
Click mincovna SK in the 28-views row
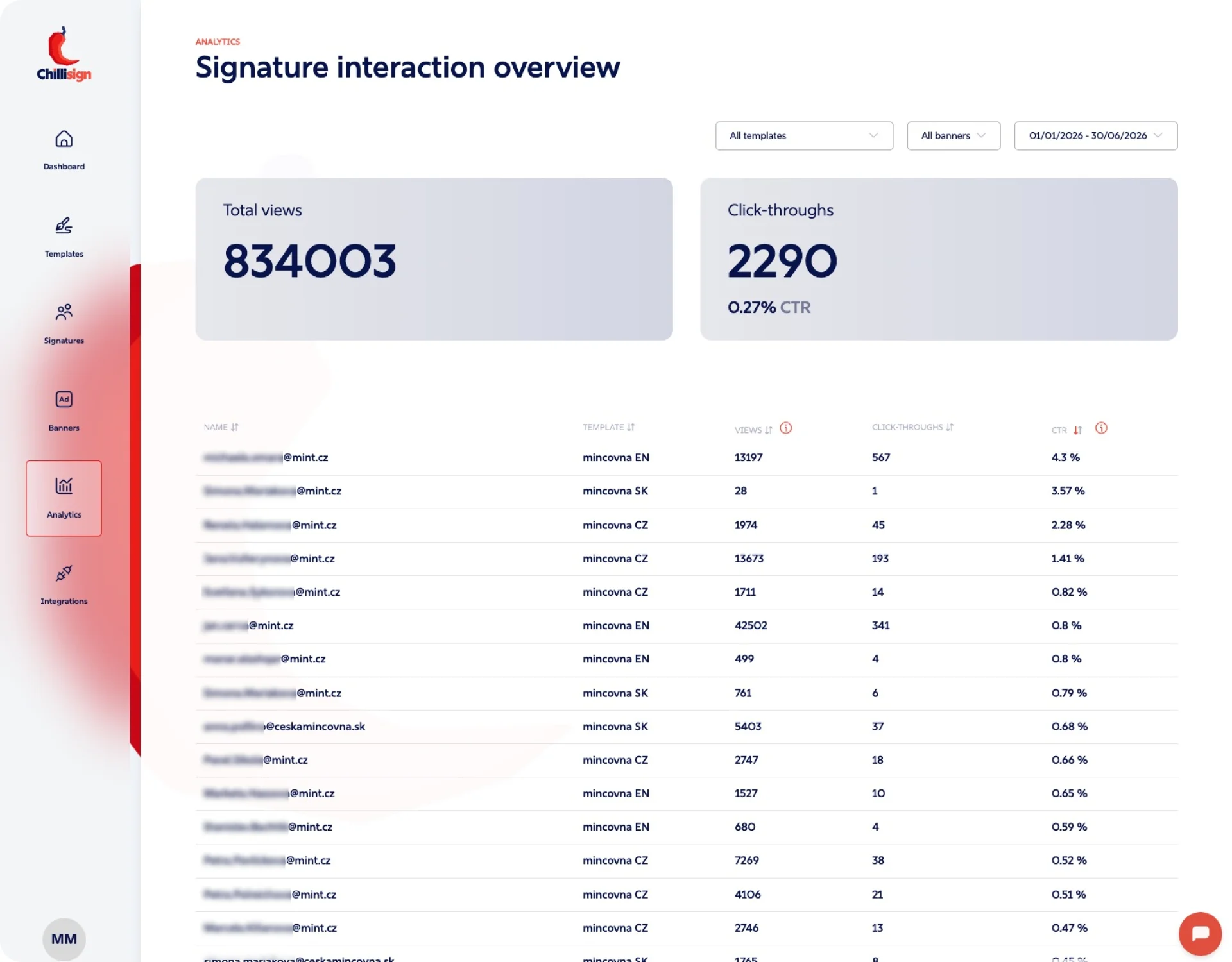click(615, 491)
